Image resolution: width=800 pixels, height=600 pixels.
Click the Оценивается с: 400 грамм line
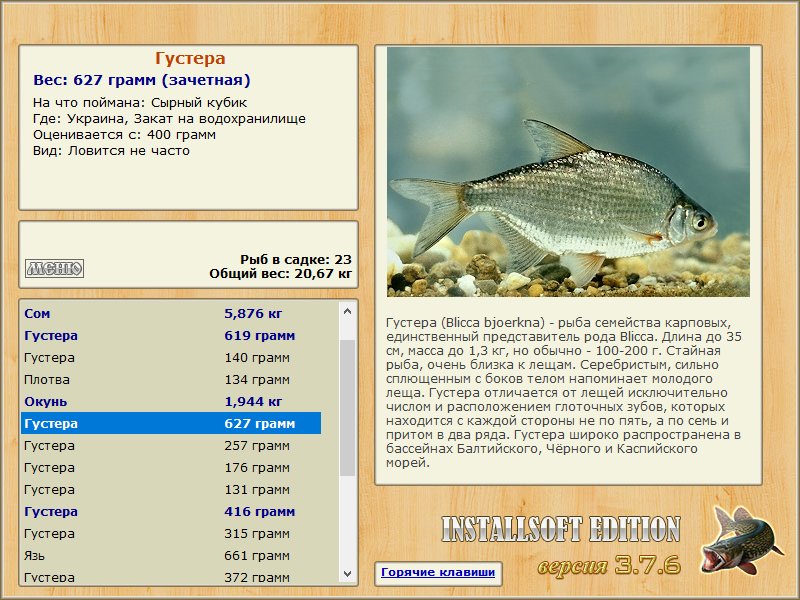(124, 135)
